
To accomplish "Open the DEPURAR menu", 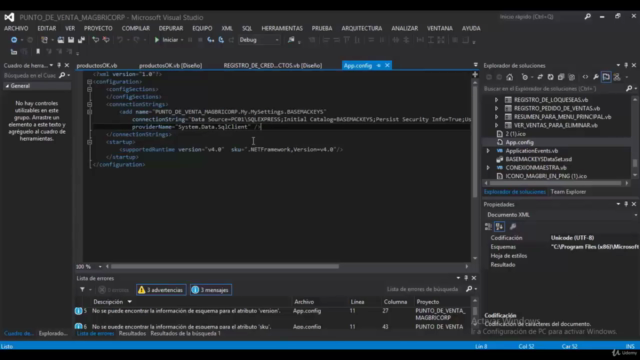I will pos(171,28).
